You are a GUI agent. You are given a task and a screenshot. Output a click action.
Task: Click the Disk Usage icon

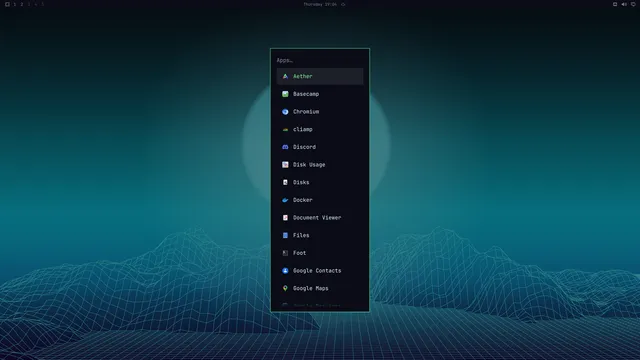click(x=285, y=164)
